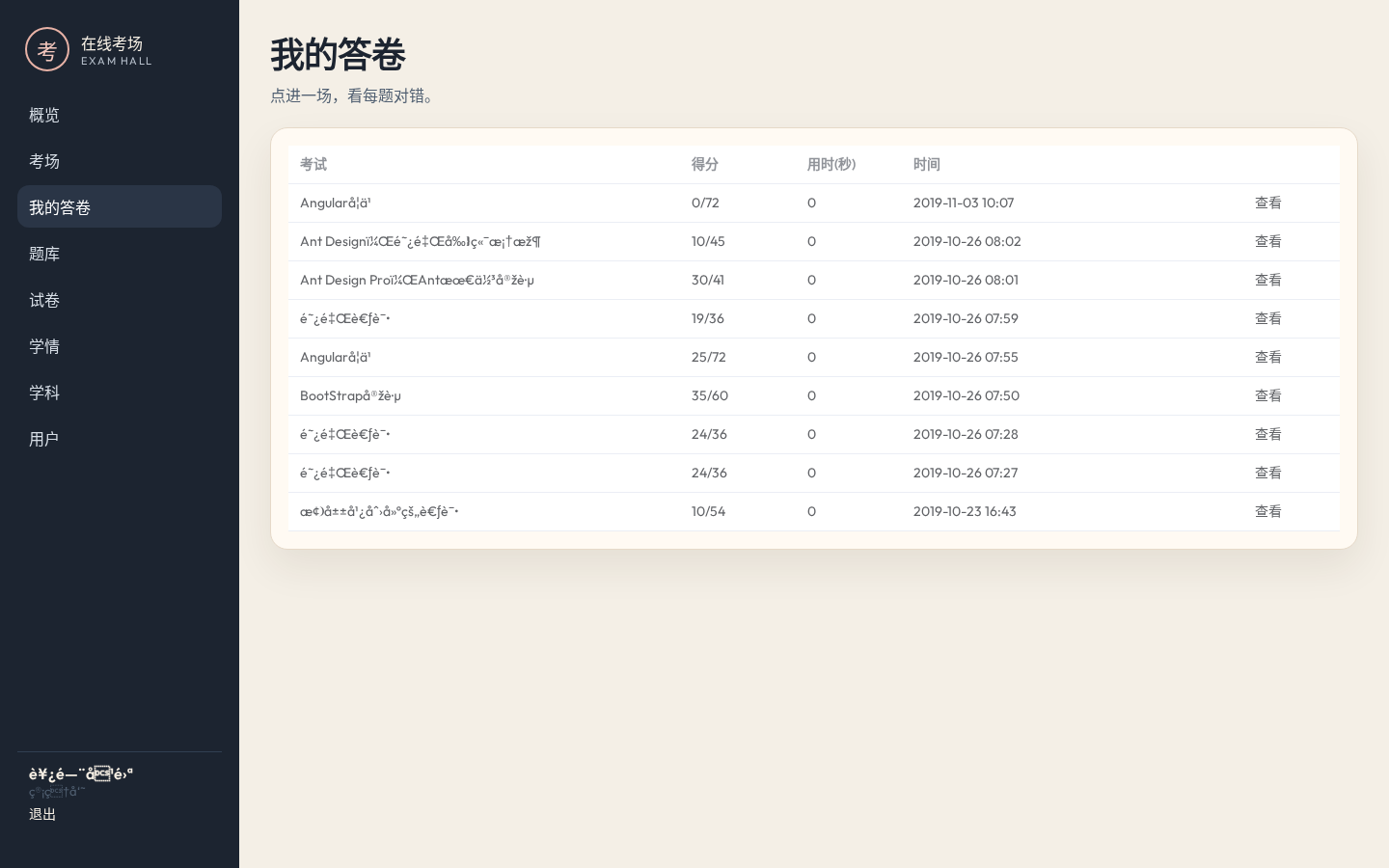Image resolution: width=1389 pixels, height=868 pixels.
Task: View details of the 2019-10-26 07:55 attempt
Action: (x=1267, y=357)
